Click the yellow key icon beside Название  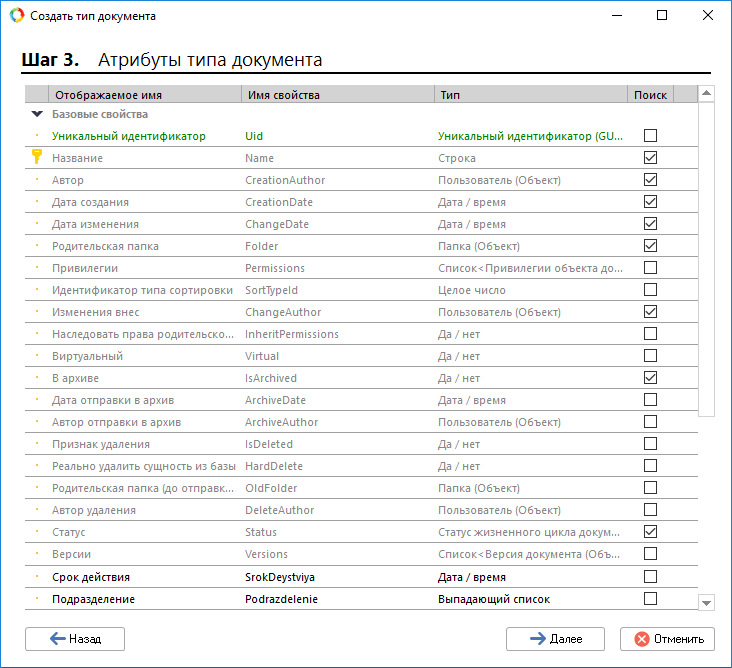(37, 157)
